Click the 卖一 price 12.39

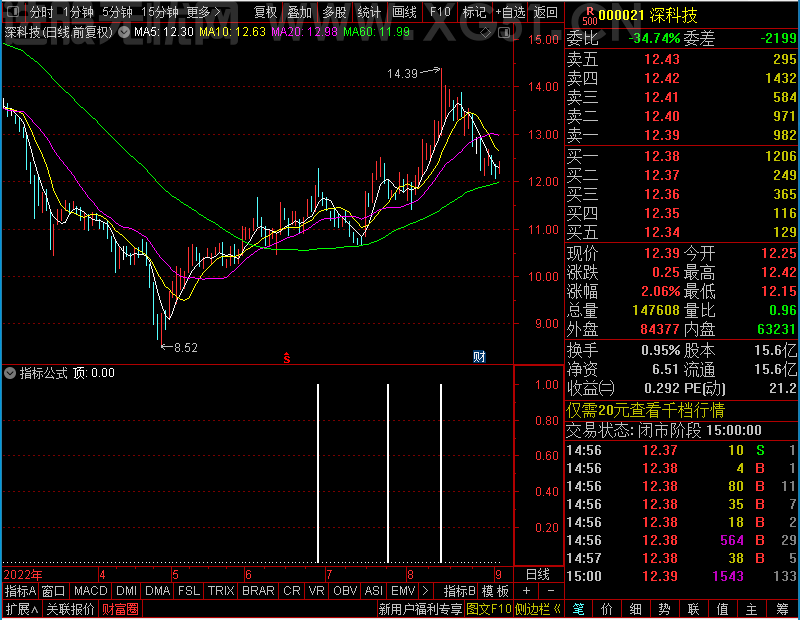point(662,135)
